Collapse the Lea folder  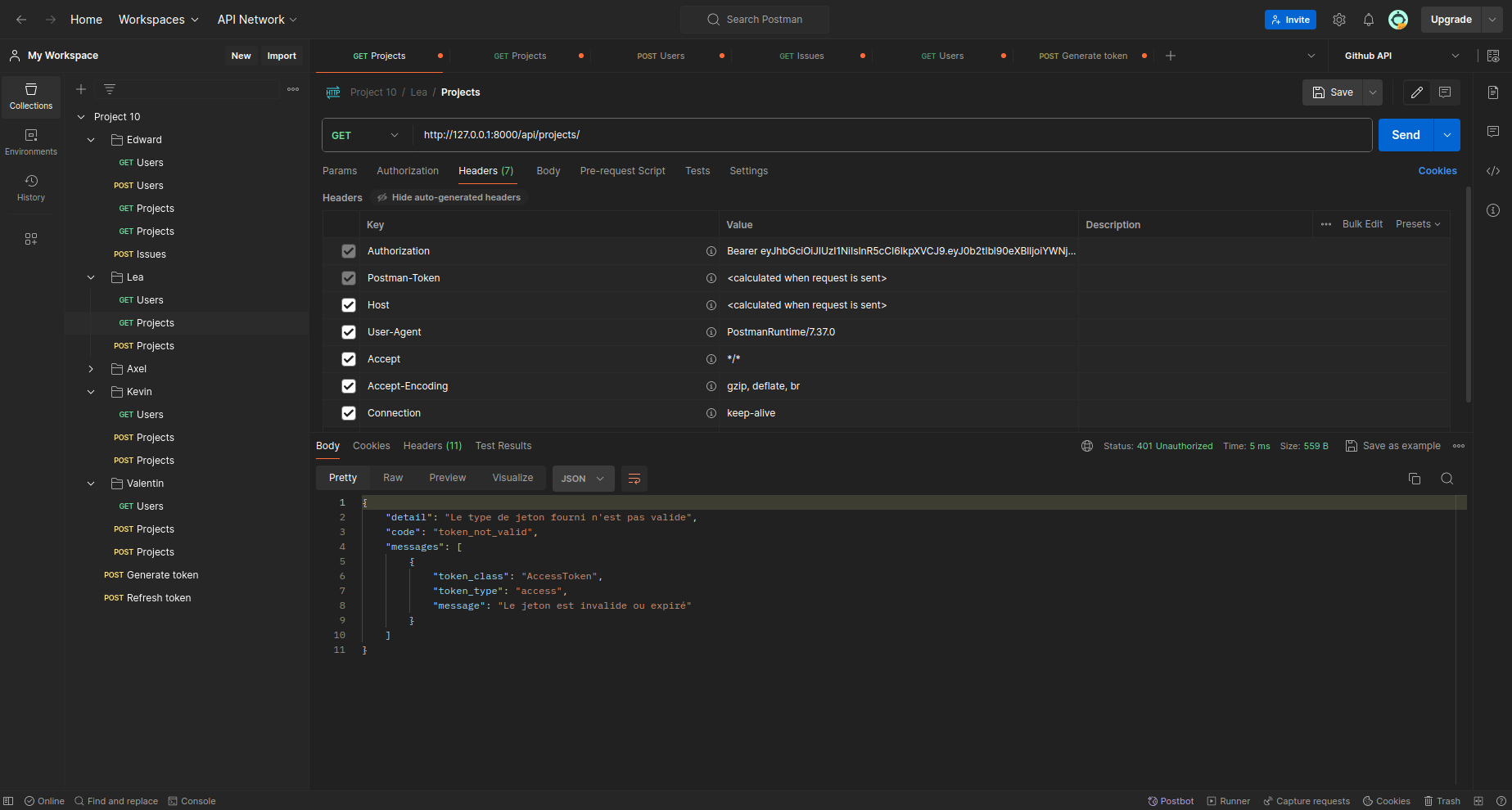pyautogui.click(x=91, y=277)
